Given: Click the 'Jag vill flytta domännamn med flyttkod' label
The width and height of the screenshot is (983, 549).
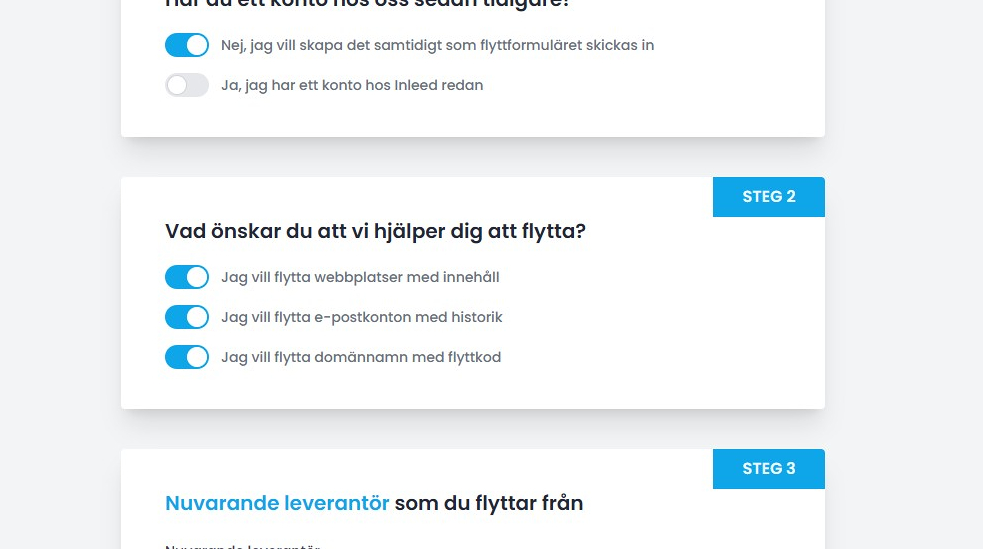Looking at the screenshot, I should (361, 357).
